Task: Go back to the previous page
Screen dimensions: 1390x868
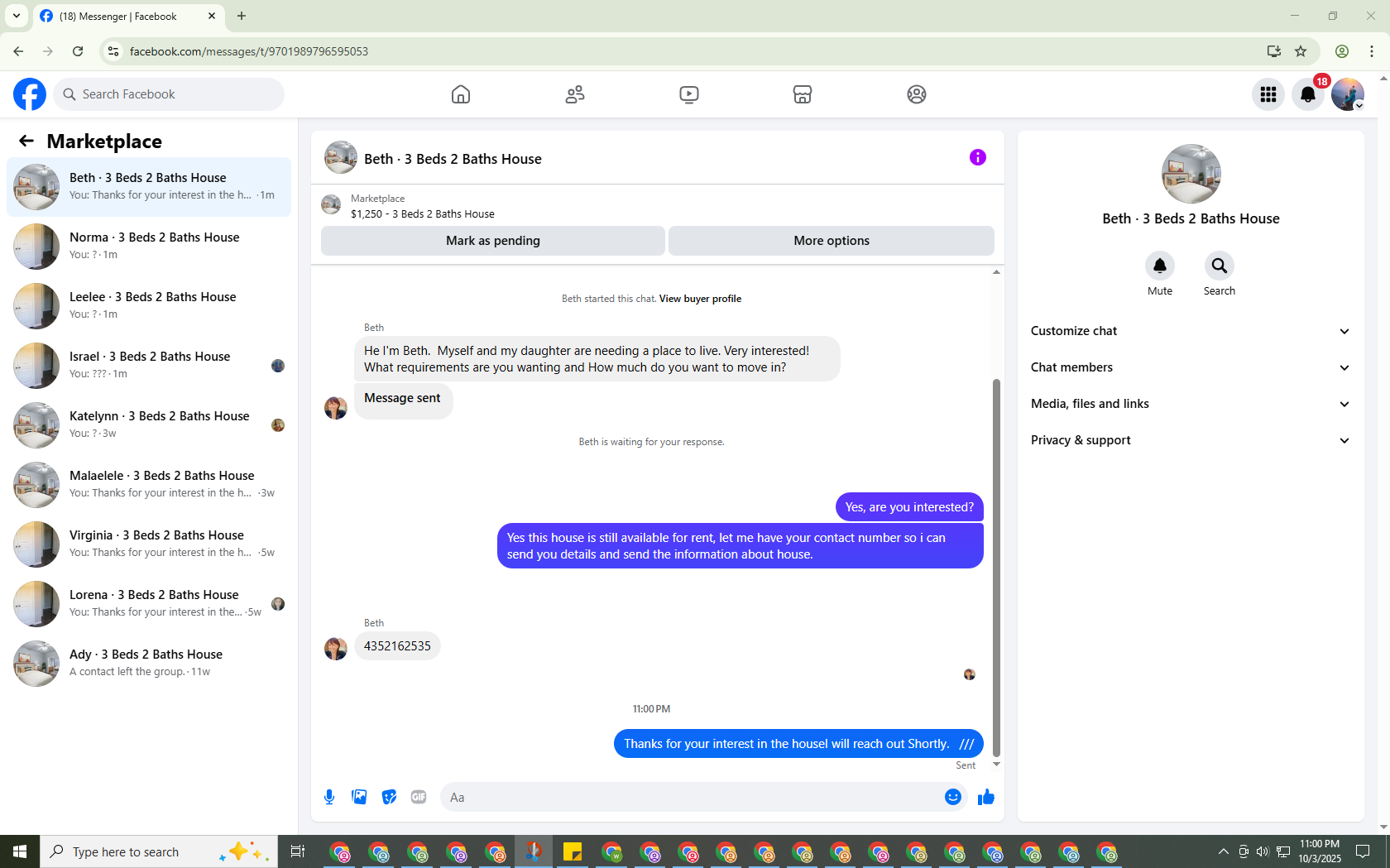Action: (x=18, y=51)
